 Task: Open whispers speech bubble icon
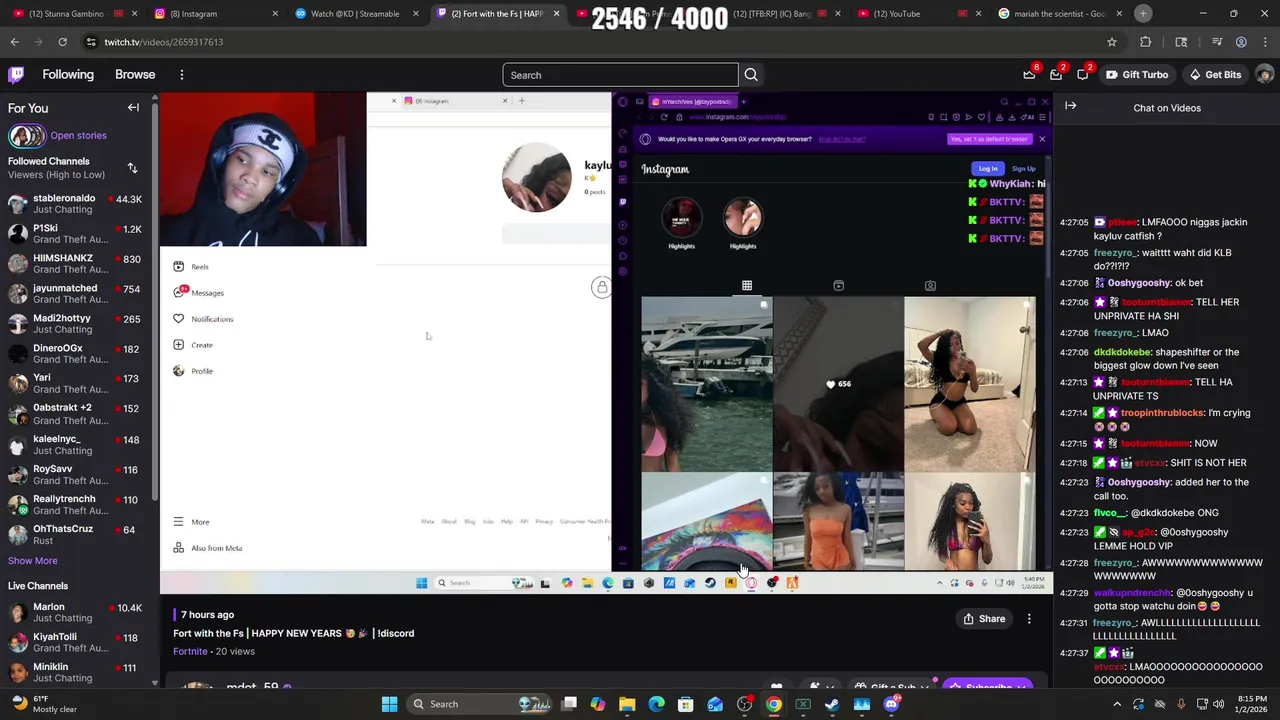pyautogui.click(x=1083, y=75)
